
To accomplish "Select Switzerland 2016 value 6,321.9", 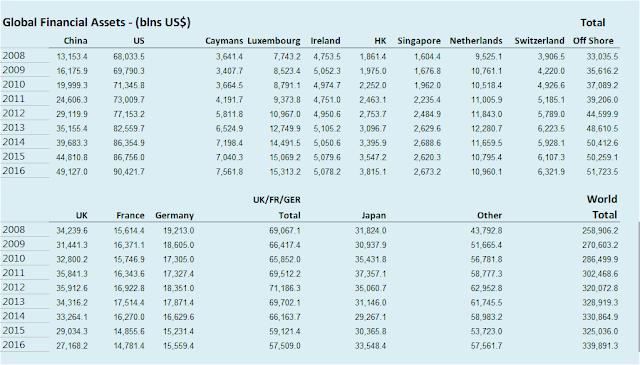I will [551, 172].
